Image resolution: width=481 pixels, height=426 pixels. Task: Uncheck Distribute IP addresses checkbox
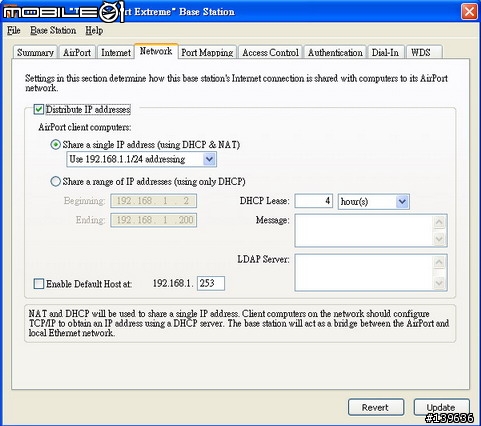coord(39,109)
